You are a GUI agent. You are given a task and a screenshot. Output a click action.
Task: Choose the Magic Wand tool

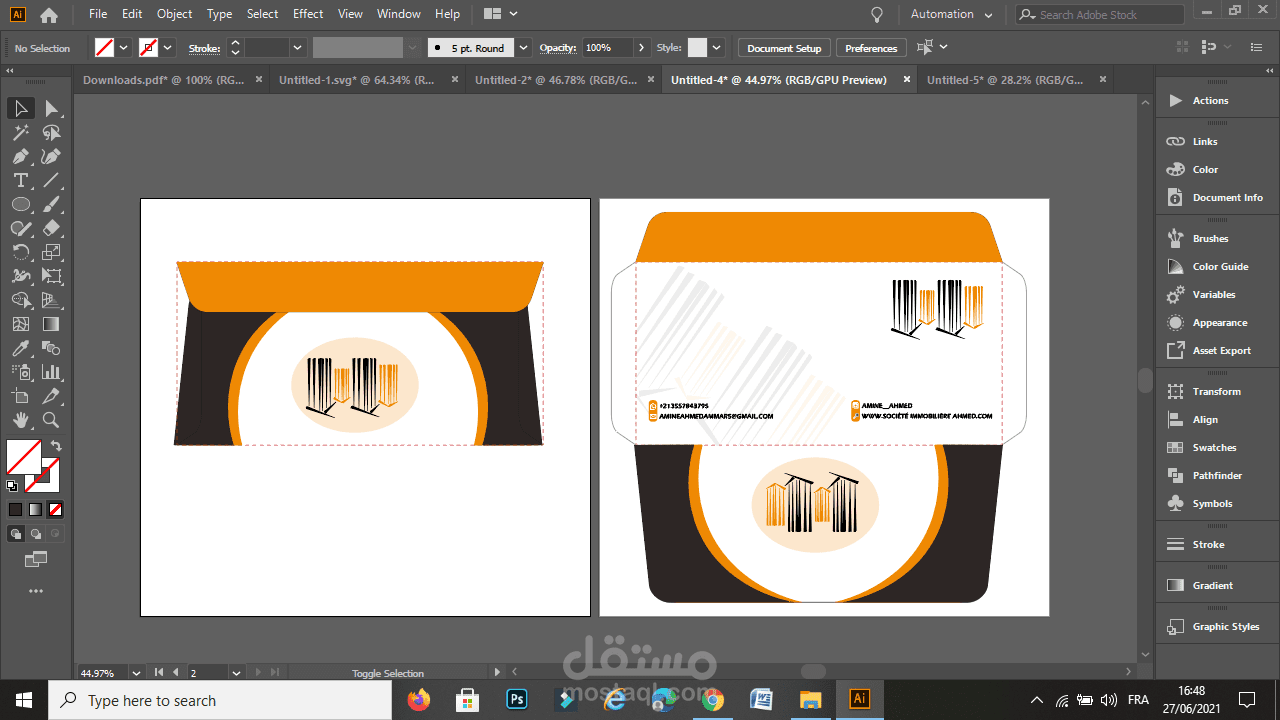click(20, 132)
